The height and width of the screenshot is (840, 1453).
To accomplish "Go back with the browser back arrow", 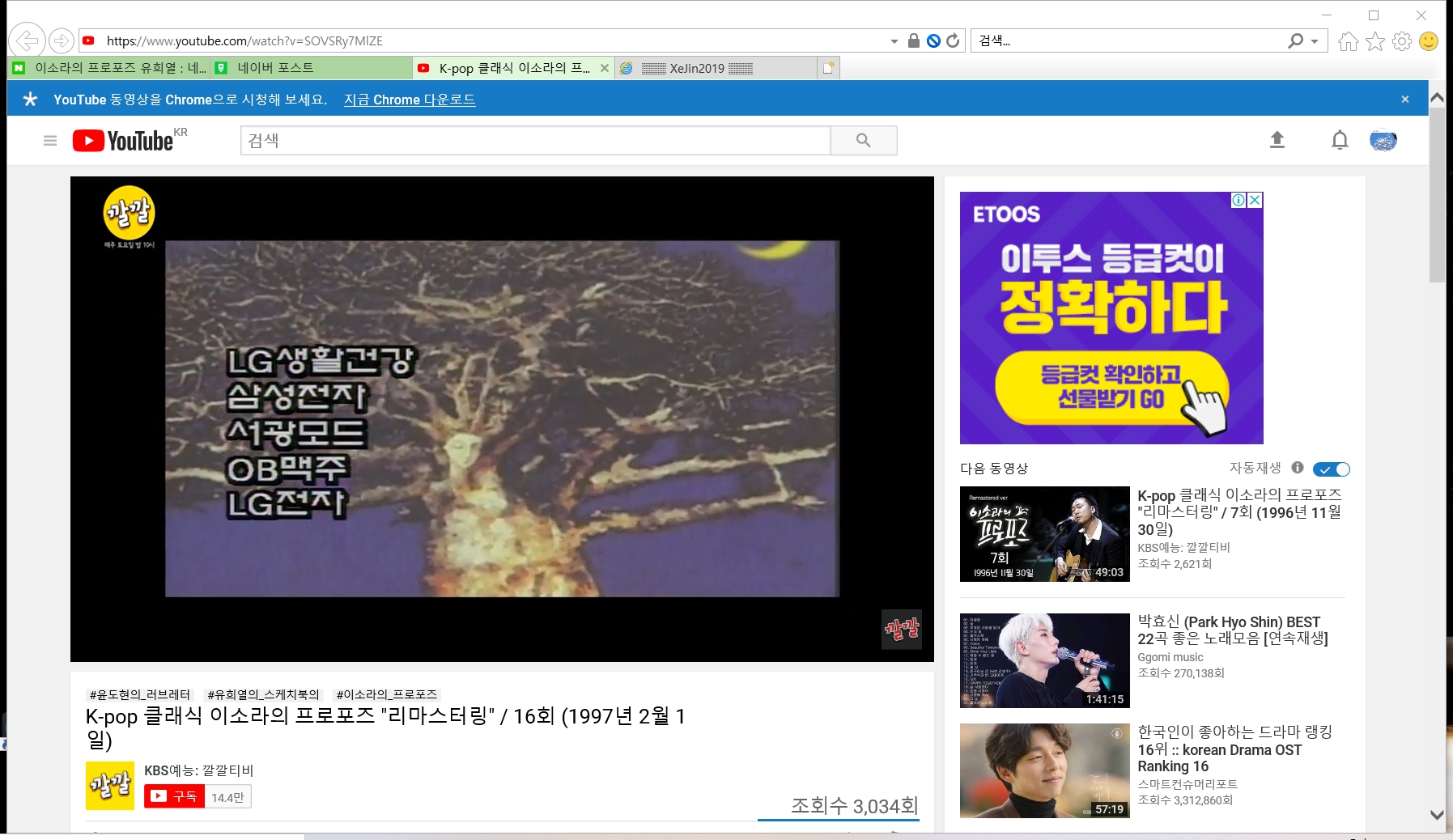I will [x=28, y=40].
